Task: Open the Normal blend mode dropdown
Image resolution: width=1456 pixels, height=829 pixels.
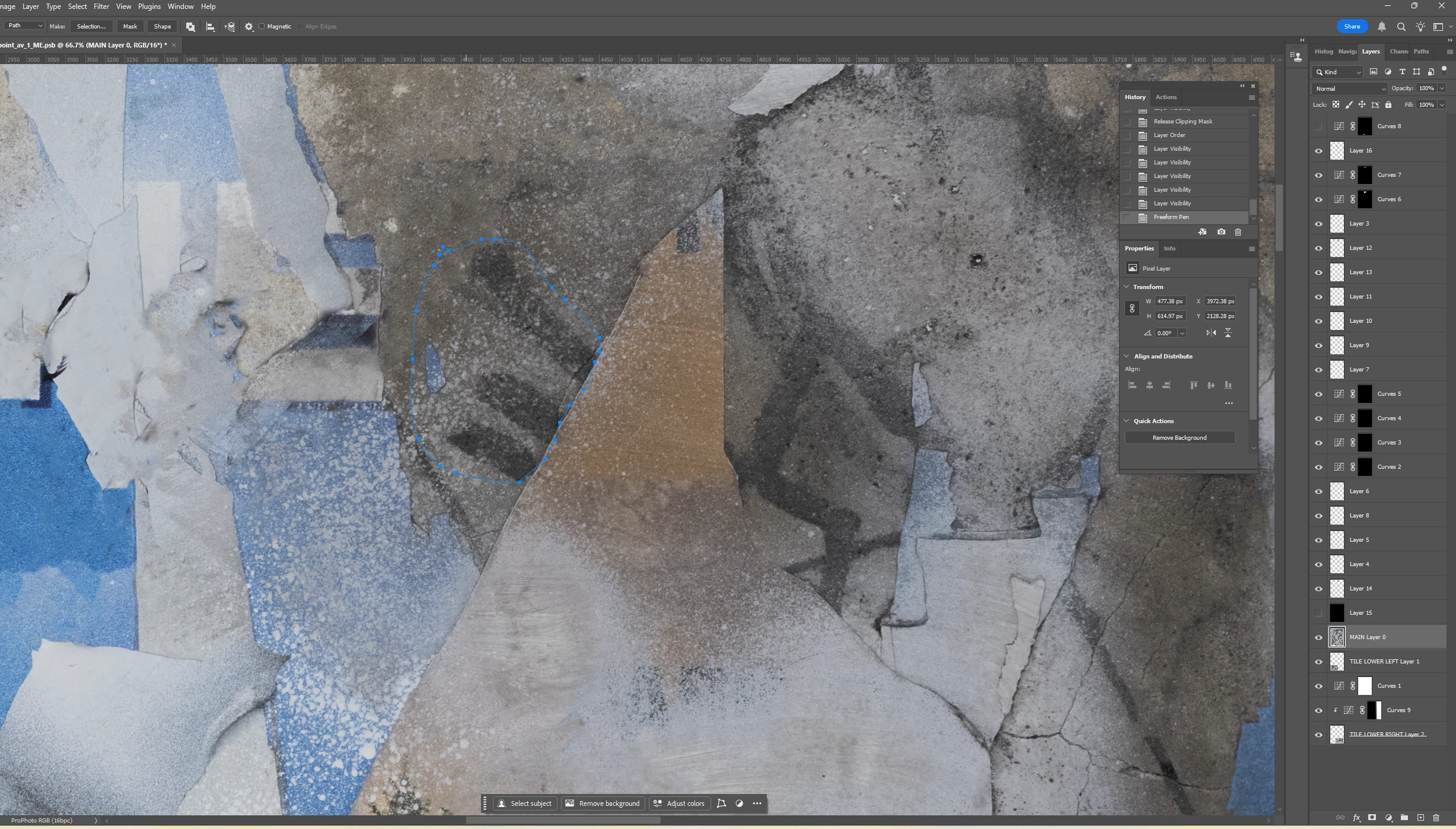Action: click(1350, 88)
